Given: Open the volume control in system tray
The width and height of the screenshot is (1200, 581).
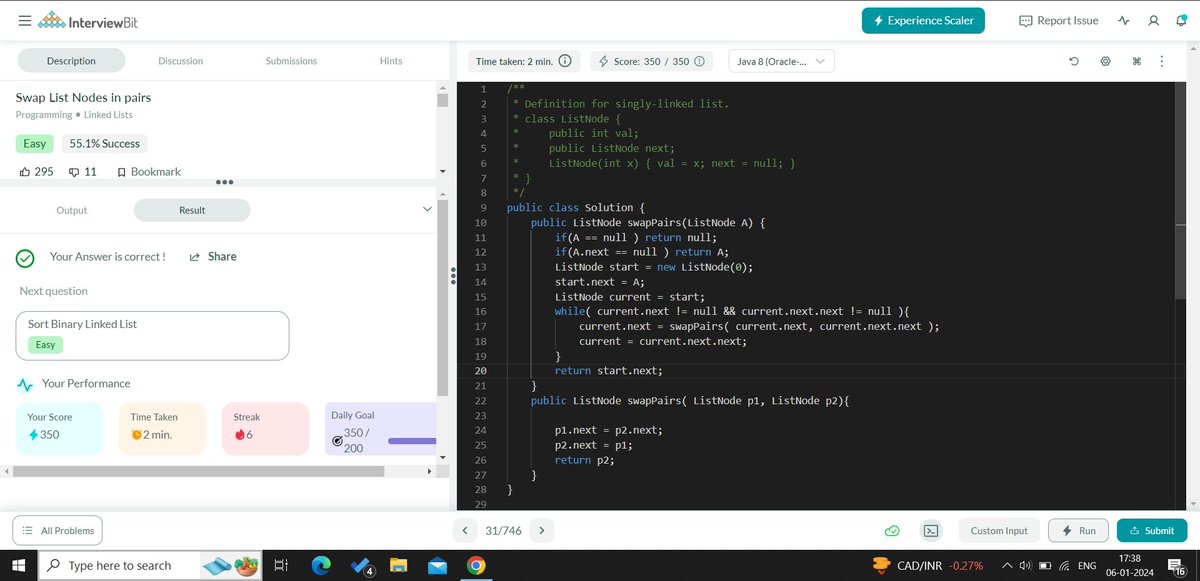Looking at the screenshot, I should pos(1025,565).
